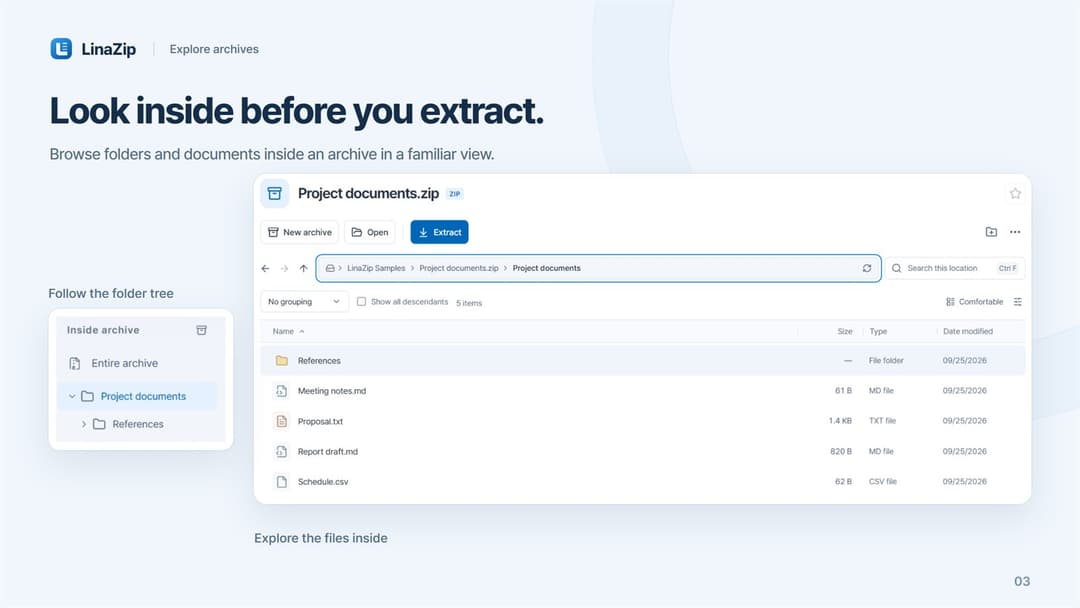Viewport: 1080px width, 608px height.
Task: Go forward with the right arrow
Action: click(x=284, y=269)
